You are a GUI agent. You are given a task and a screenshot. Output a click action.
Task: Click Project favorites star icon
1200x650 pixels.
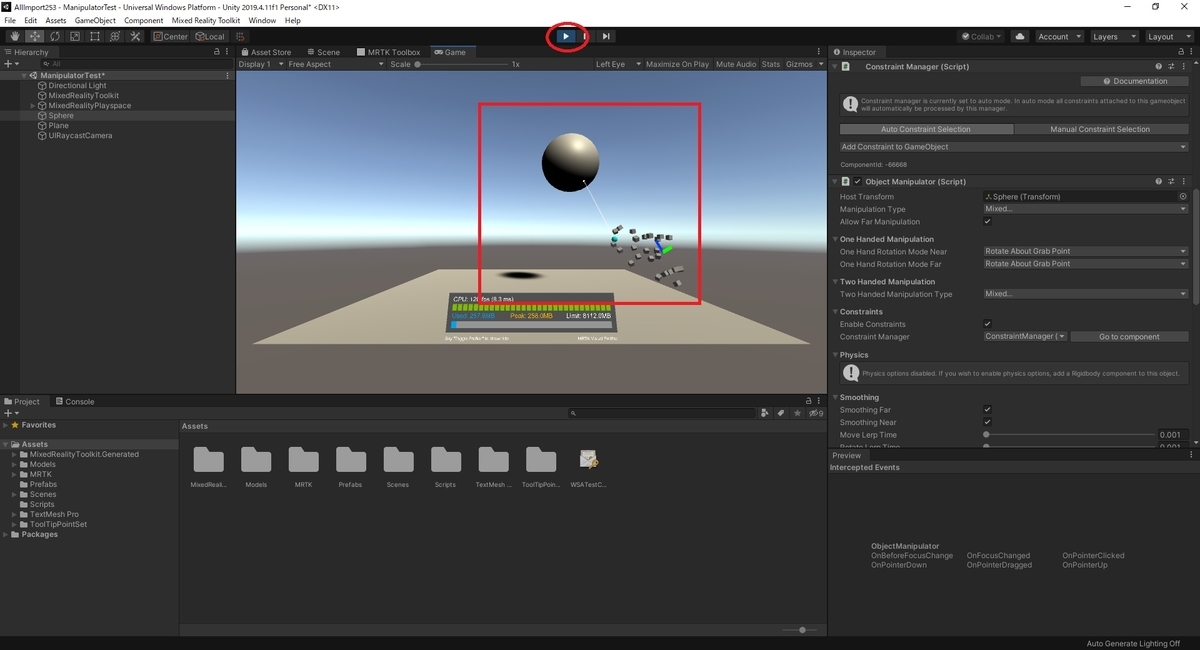(x=797, y=412)
